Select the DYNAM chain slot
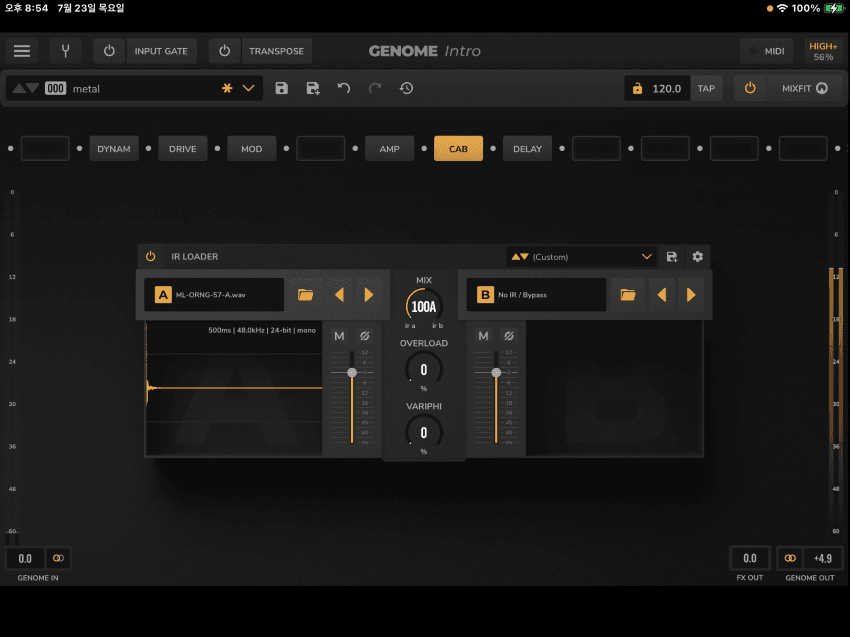 pyautogui.click(x=114, y=149)
